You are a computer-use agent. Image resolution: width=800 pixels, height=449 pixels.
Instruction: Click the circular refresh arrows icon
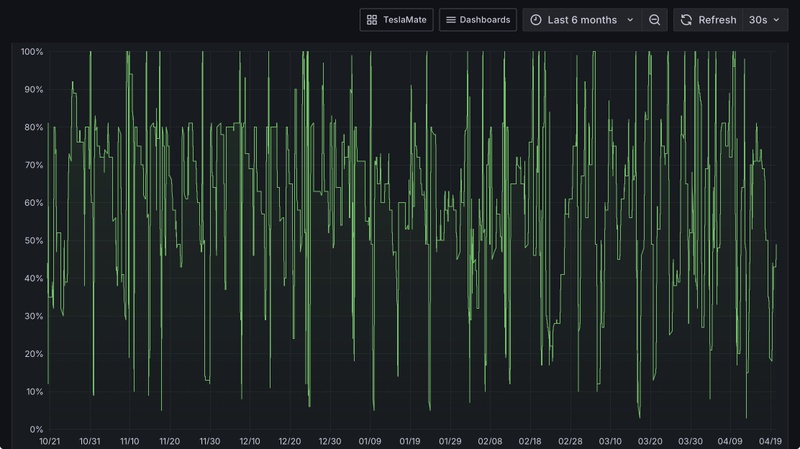tap(686, 20)
